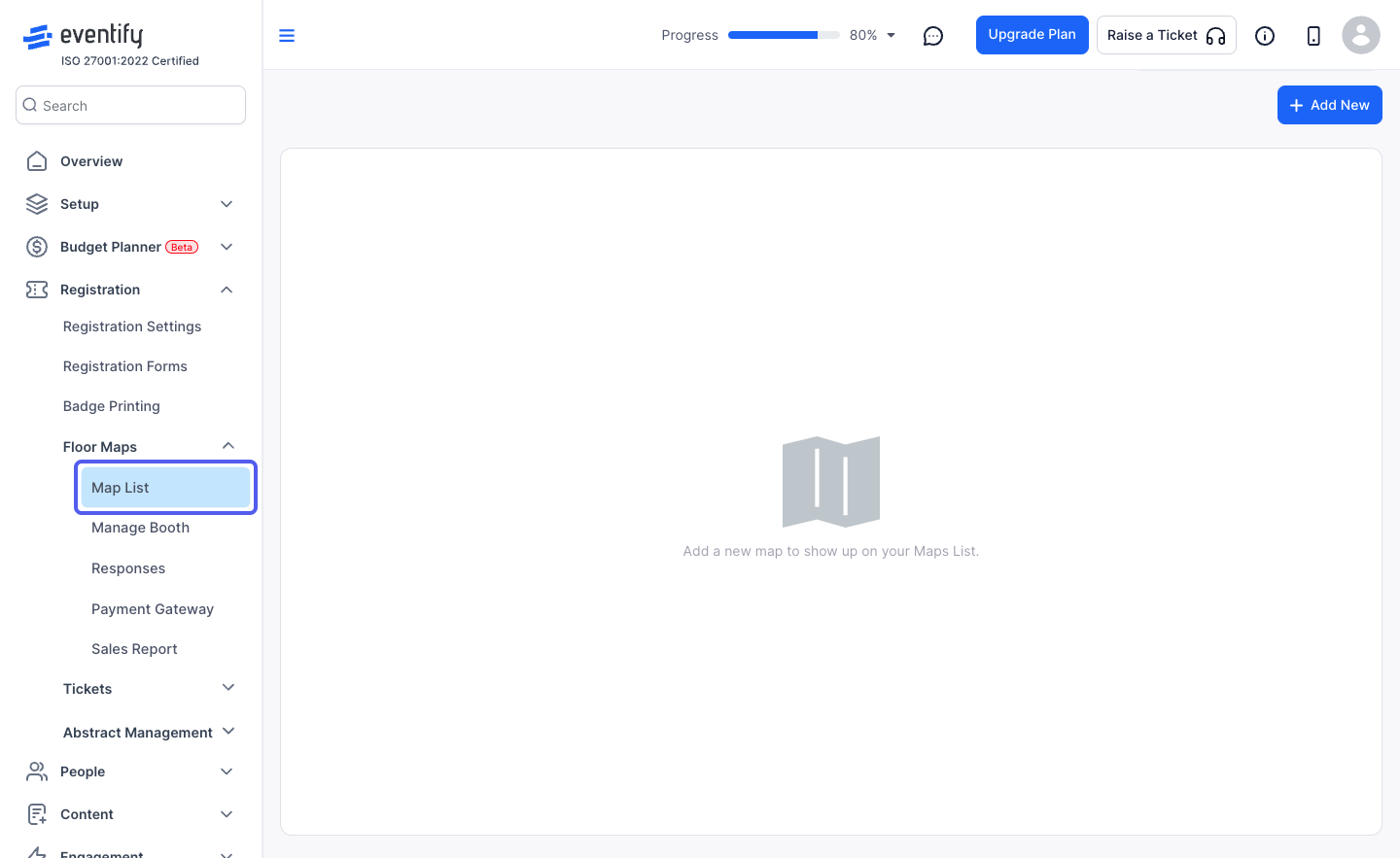Click the Budget Planner dollar icon
Image resolution: width=1400 pixels, height=858 pixels.
[x=37, y=247]
